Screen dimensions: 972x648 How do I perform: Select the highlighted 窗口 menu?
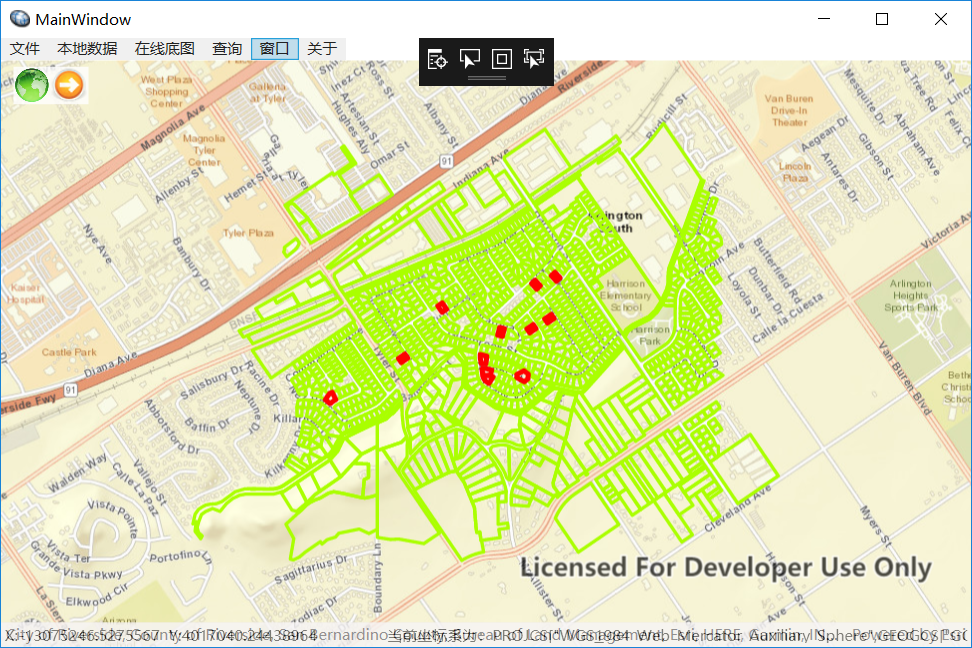(x=274, y=47)
